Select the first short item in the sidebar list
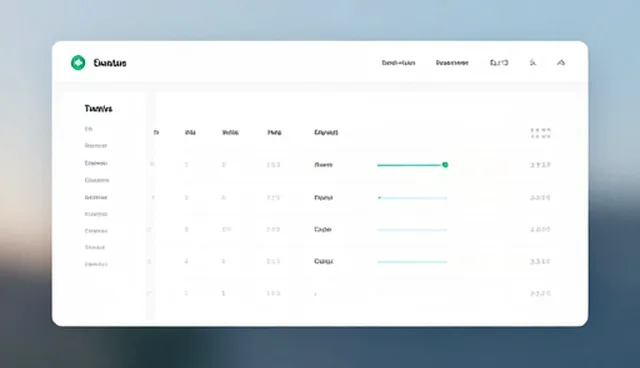Viewport: 640px width, 368px height. pos(89,129)
